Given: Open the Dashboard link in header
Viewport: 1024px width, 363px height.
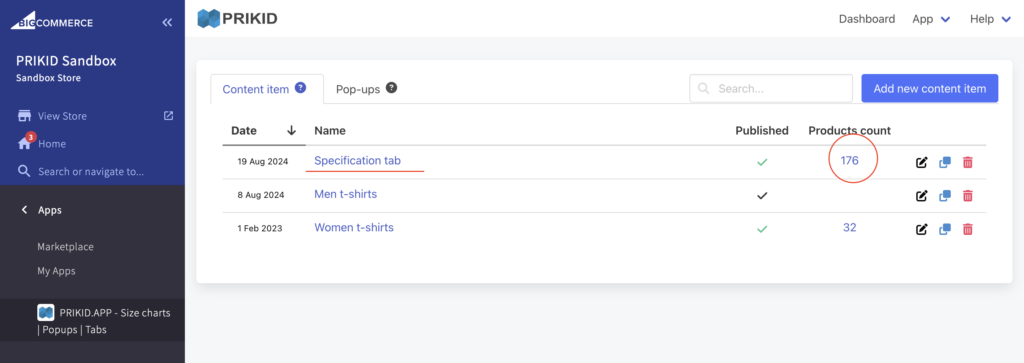Looking at the screenshot, I should point(867,19).
